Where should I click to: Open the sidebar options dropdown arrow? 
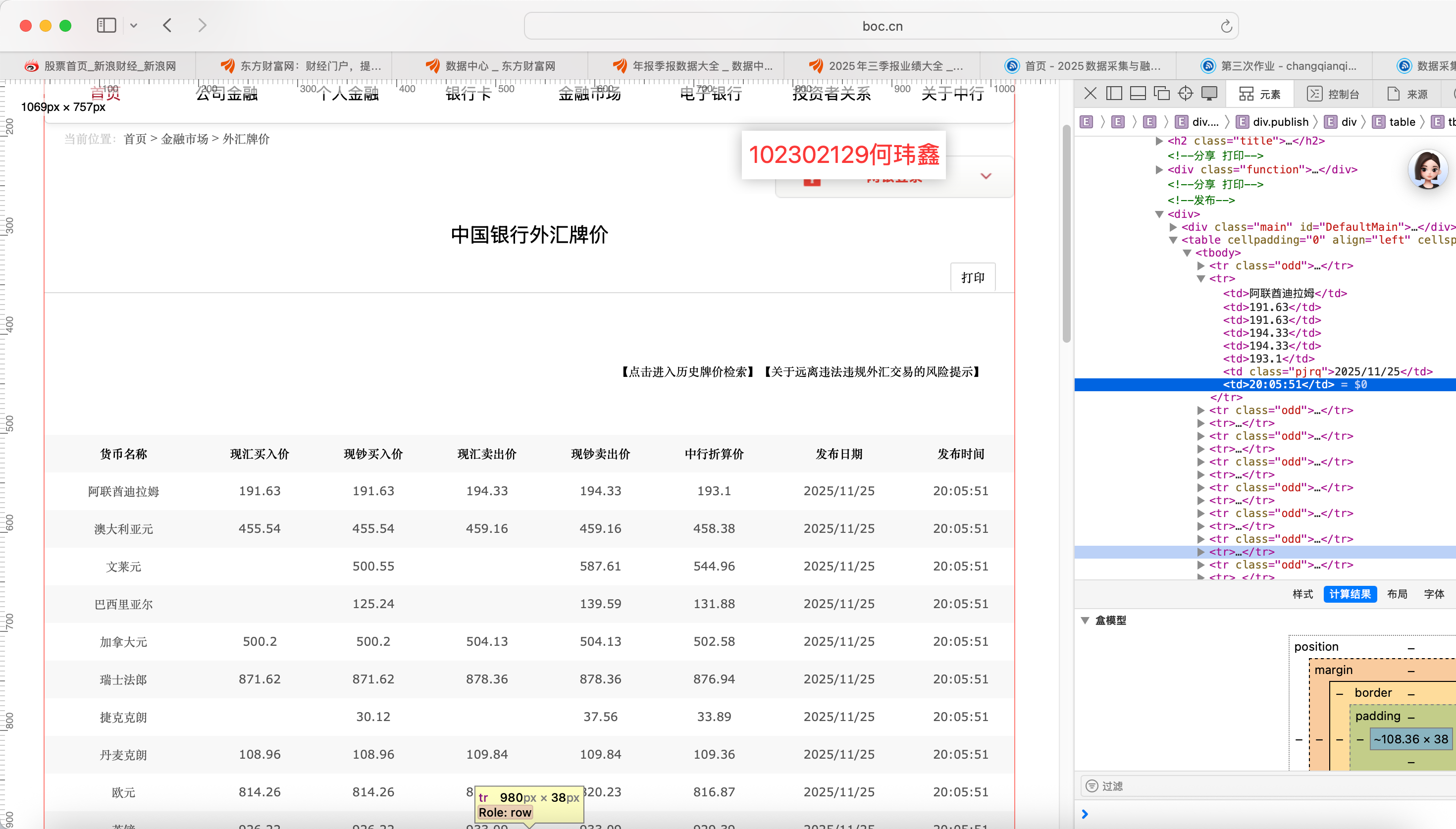pyautogui.click(x=134, y=26)
